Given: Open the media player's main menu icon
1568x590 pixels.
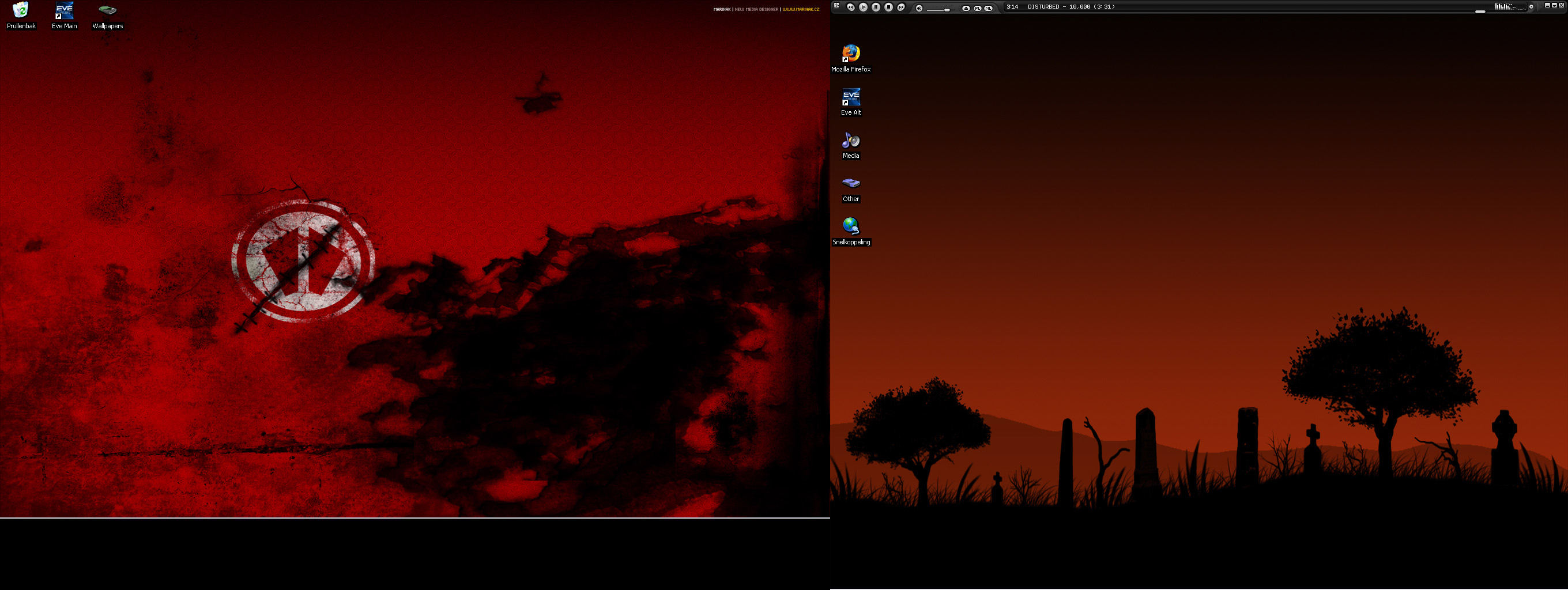Looking at the screenshot, I should tap(837, 6).
